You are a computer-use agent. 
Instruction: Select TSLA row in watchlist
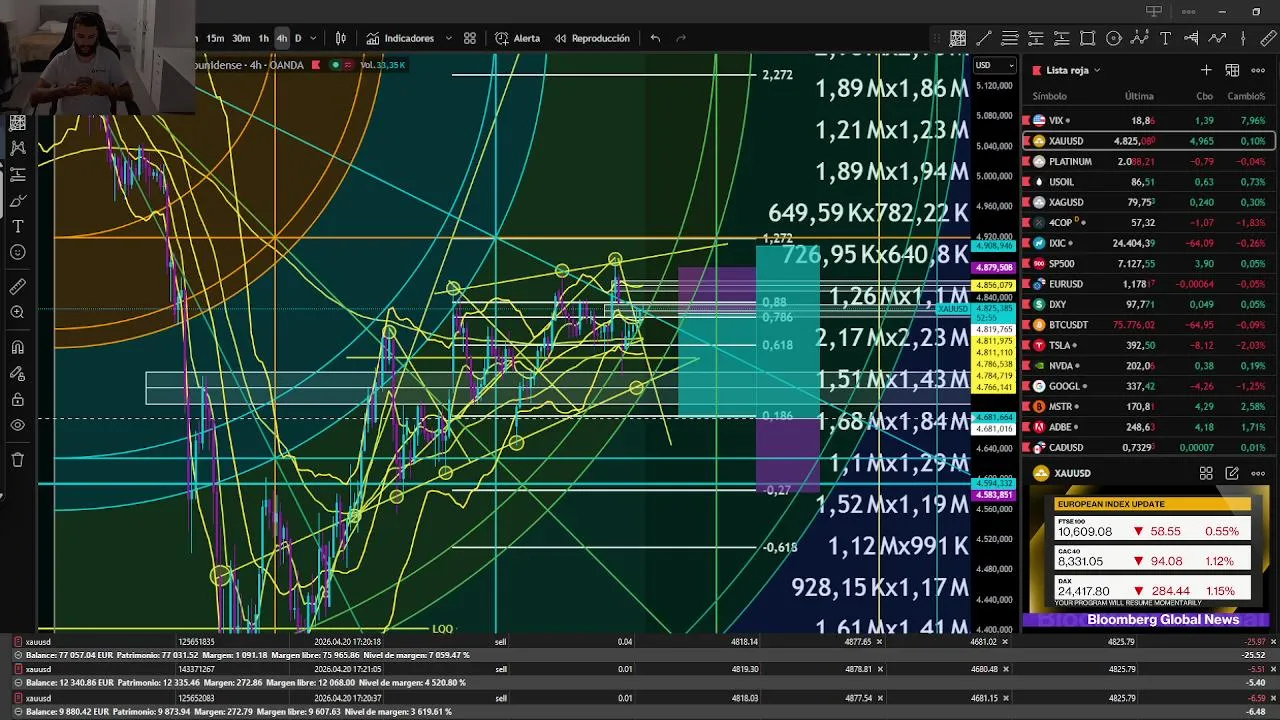[x=1148, y=345]
